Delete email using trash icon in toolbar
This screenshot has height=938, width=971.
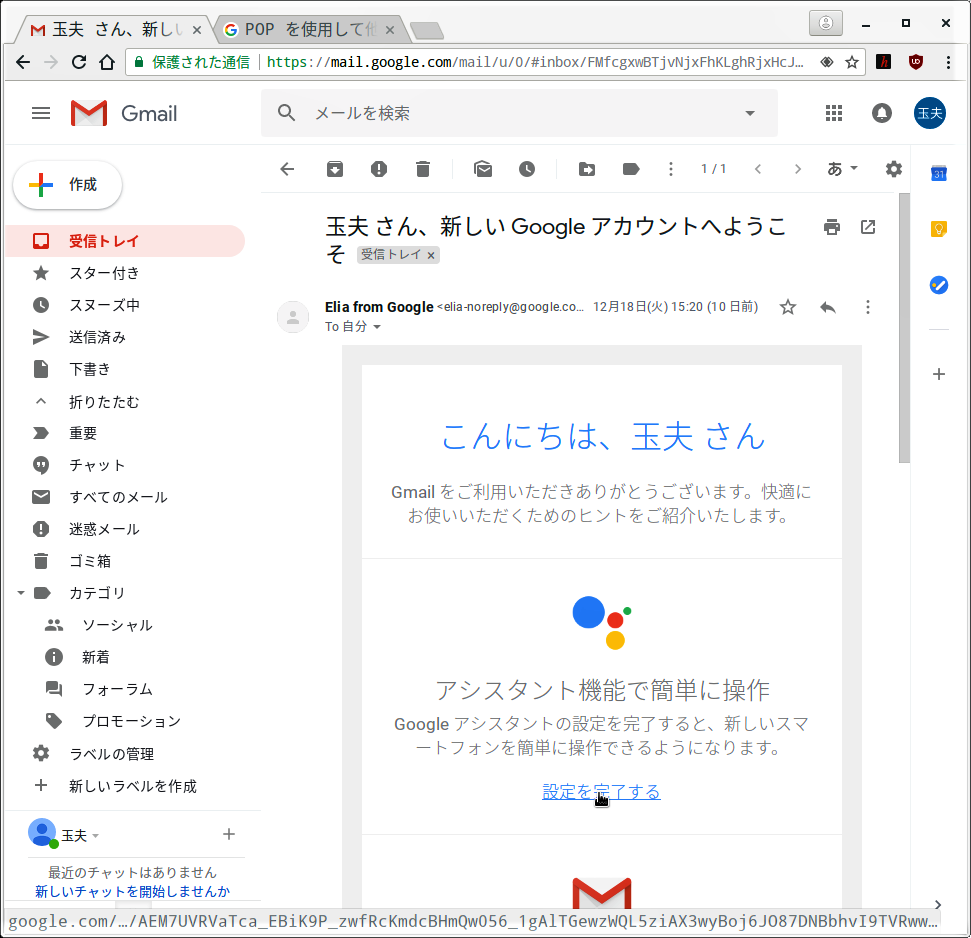(423, 169)
